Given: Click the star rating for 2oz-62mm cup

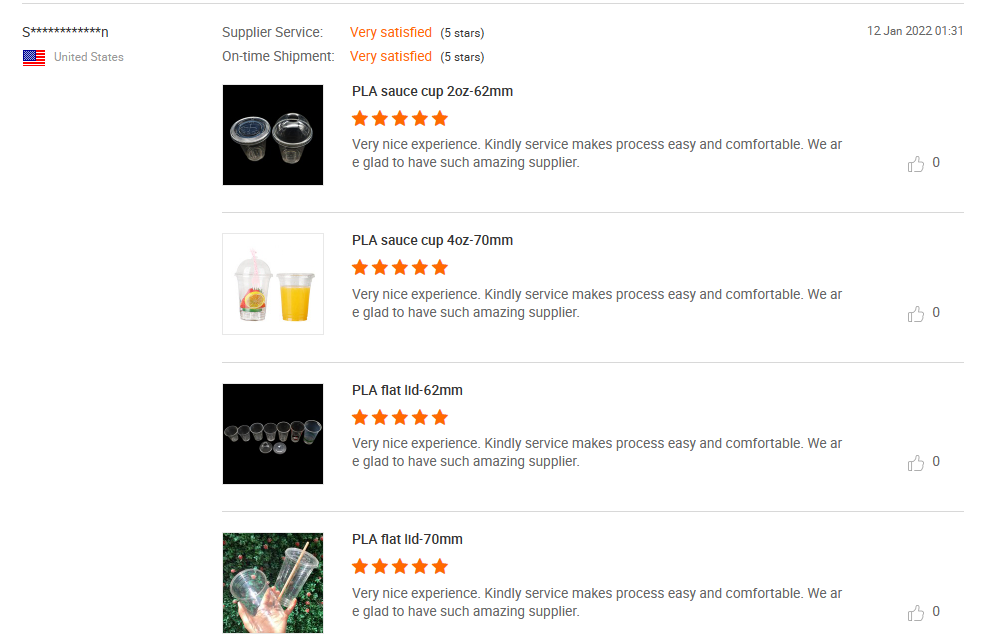Looking at the screenshot, I should pos(400,118).
